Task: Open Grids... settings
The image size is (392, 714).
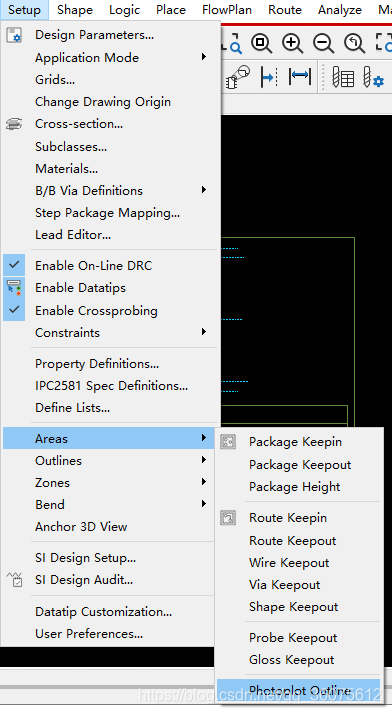Action: click(x=110, y=80)
